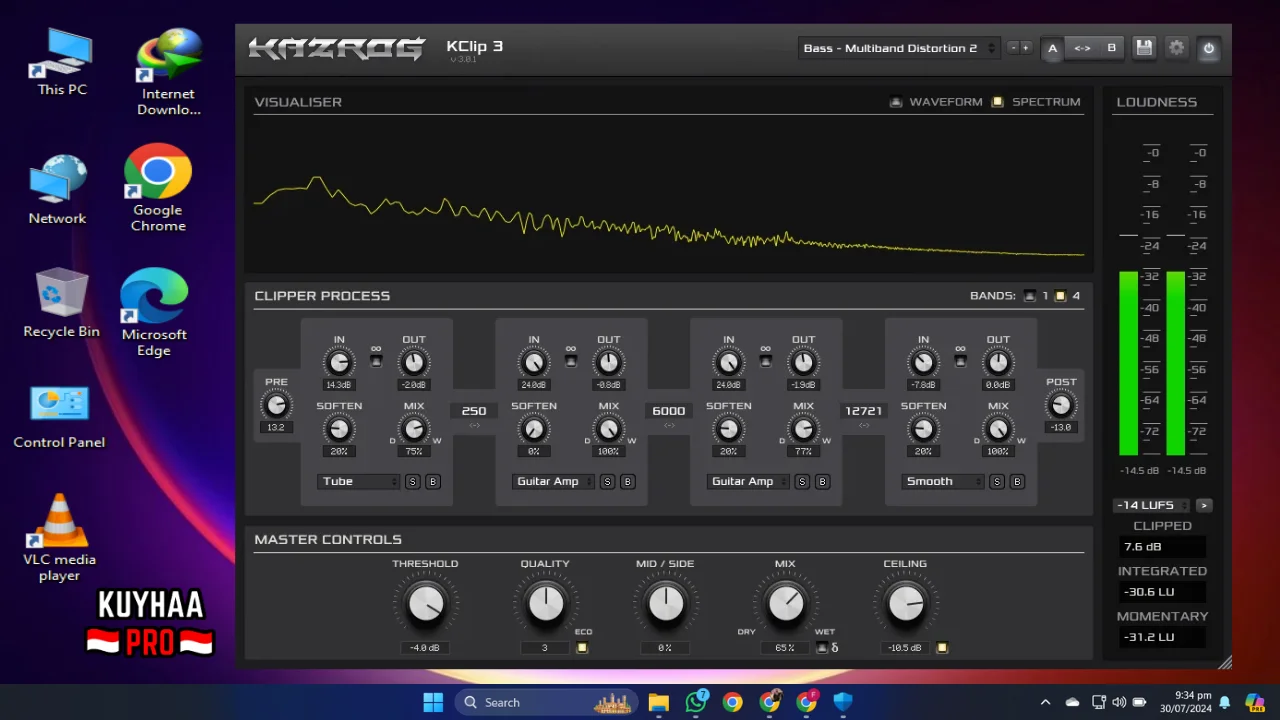Open the VLC media player desktop shortcut
Image resolution: width=1280 pixels, height=720 pixels.
coord(59,538)
